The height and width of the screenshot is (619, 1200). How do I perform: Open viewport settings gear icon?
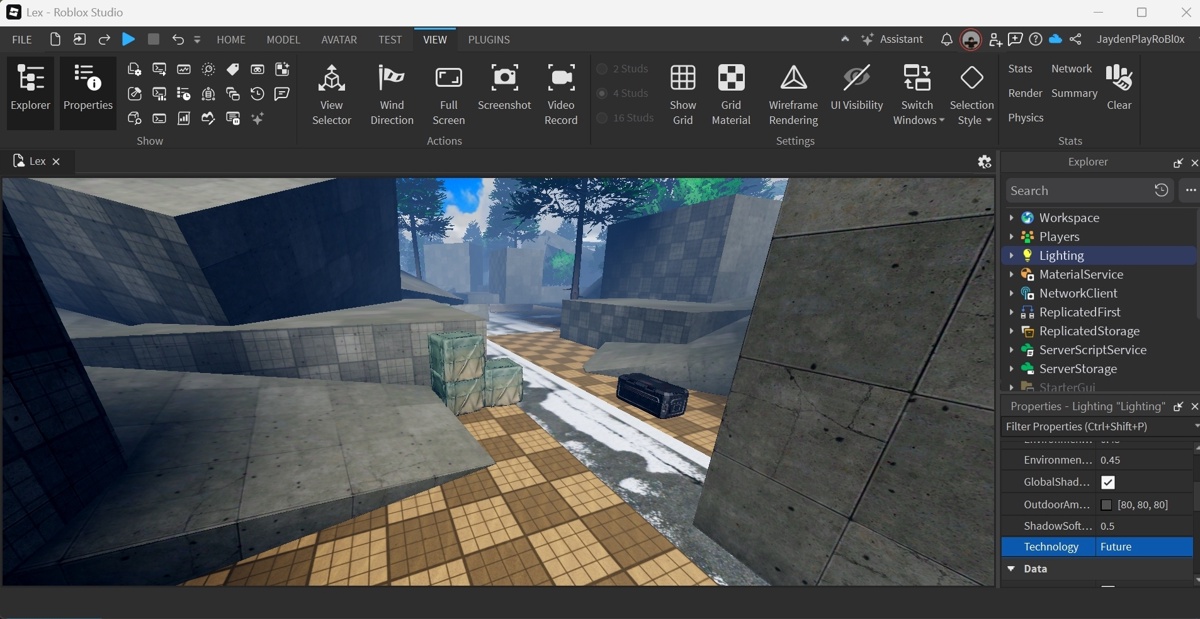[x=984, y=161]
